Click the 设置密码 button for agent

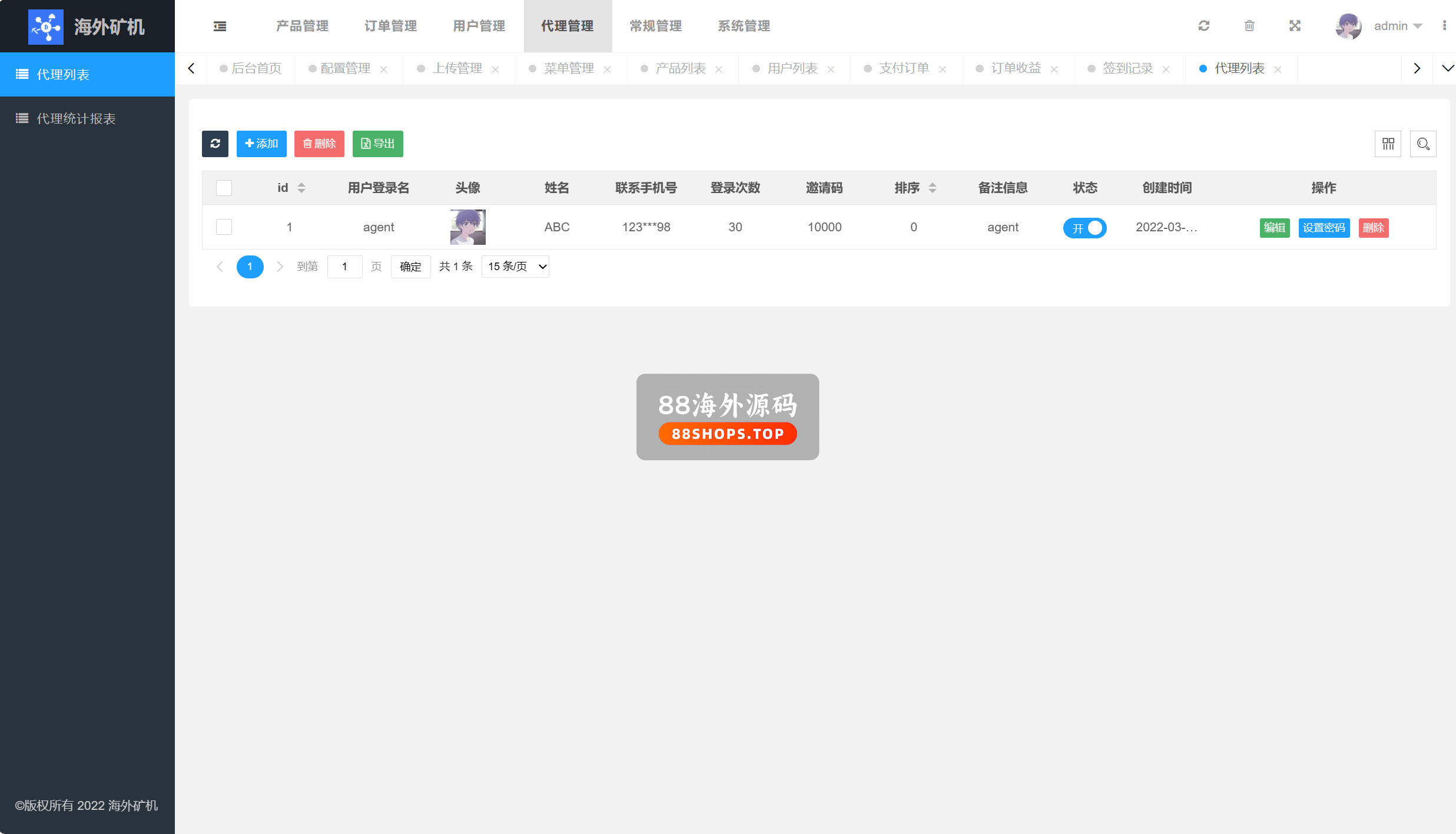1324,228
